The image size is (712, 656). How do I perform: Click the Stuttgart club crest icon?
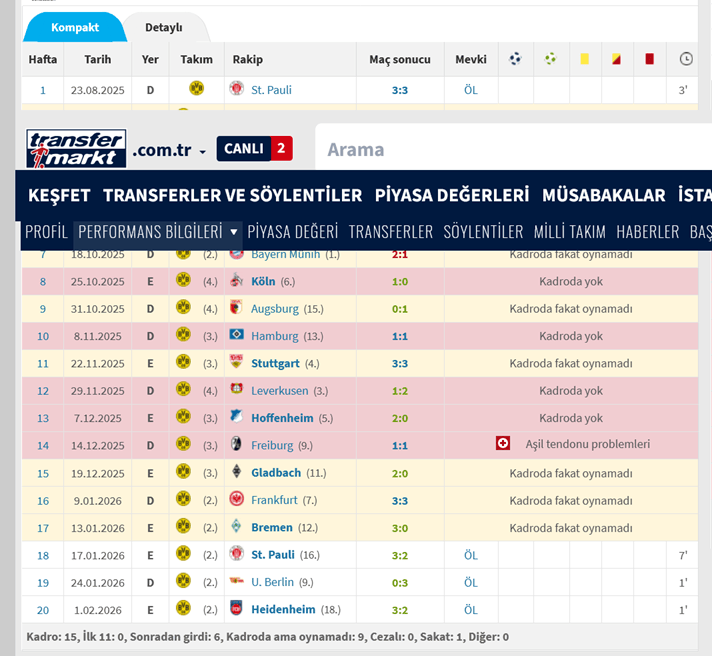click(237, 364)
